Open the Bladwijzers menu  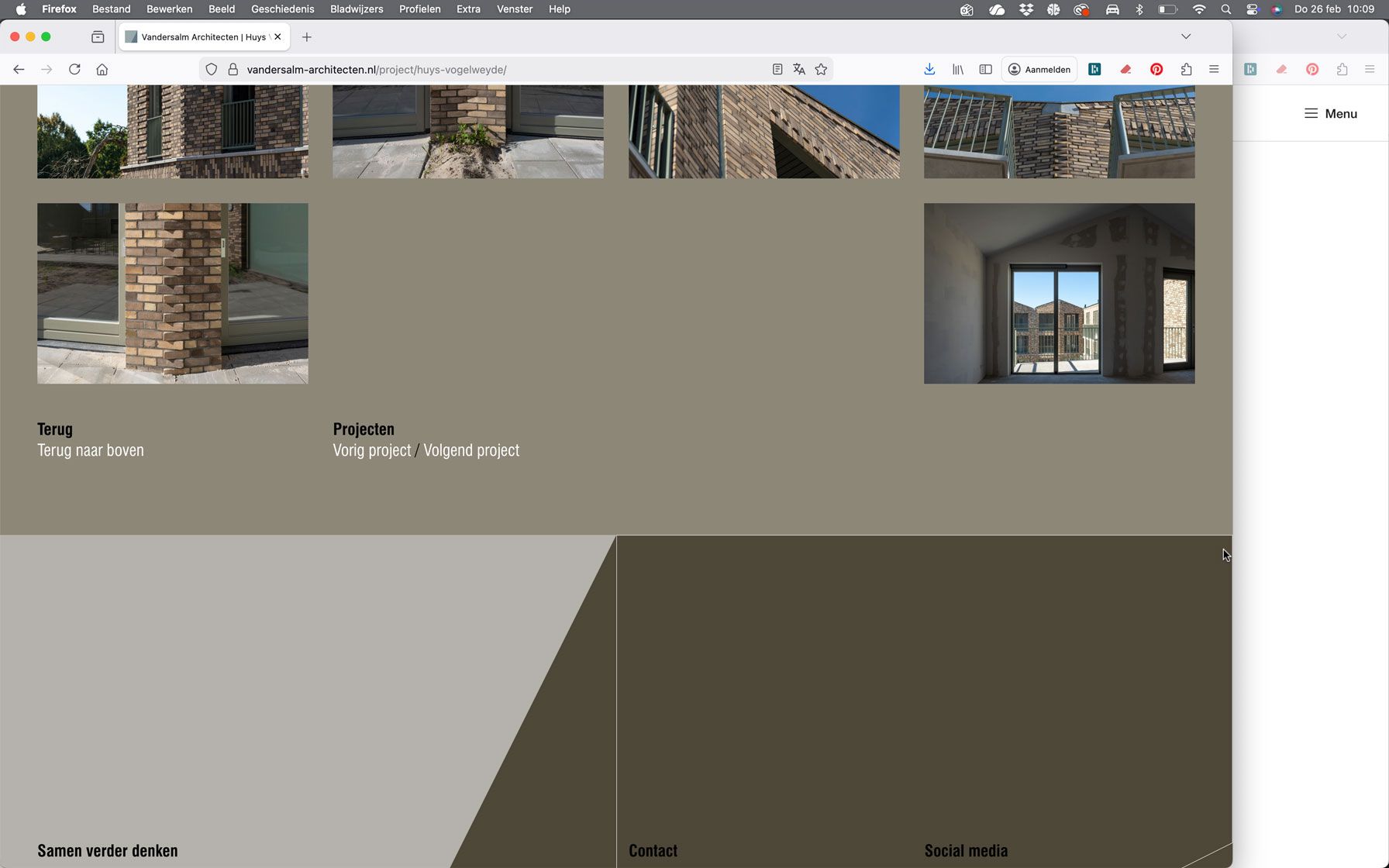tap(357, 9)
